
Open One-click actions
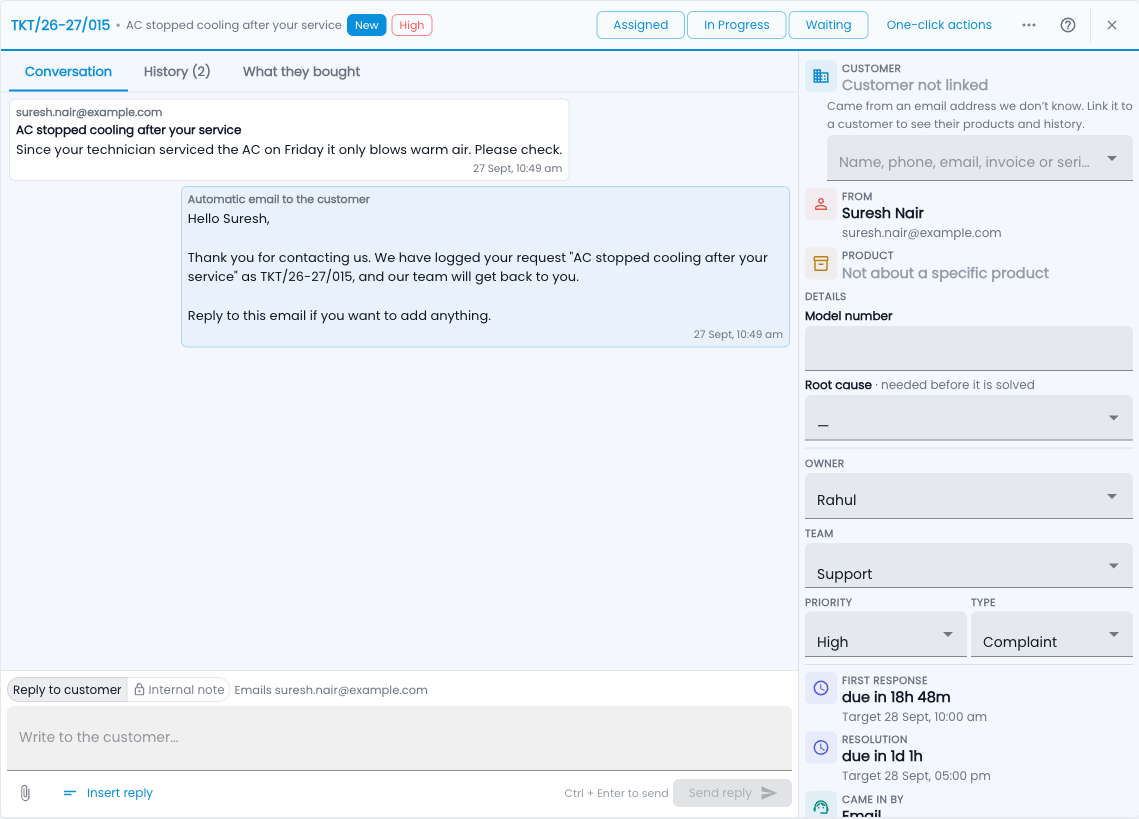point(939,25)
